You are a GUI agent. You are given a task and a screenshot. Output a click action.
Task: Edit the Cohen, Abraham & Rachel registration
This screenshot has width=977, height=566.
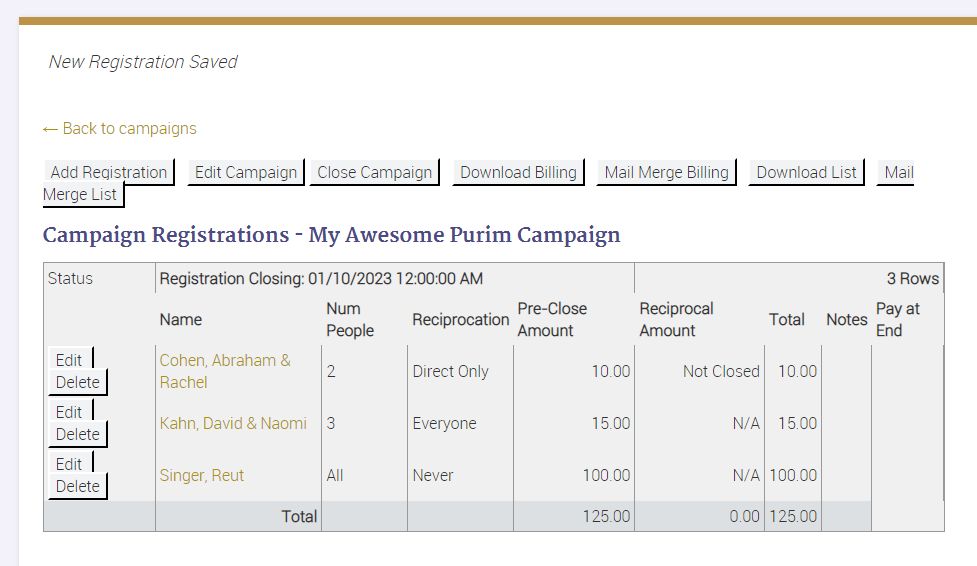[x=69, y=360]
